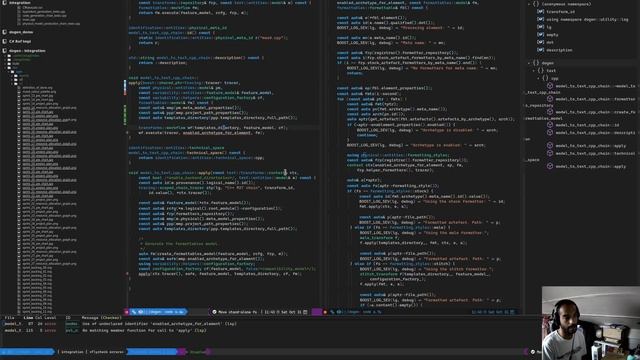
Task: Select the C# Ref Impl project icon
Action: click(x=4, y=41)
